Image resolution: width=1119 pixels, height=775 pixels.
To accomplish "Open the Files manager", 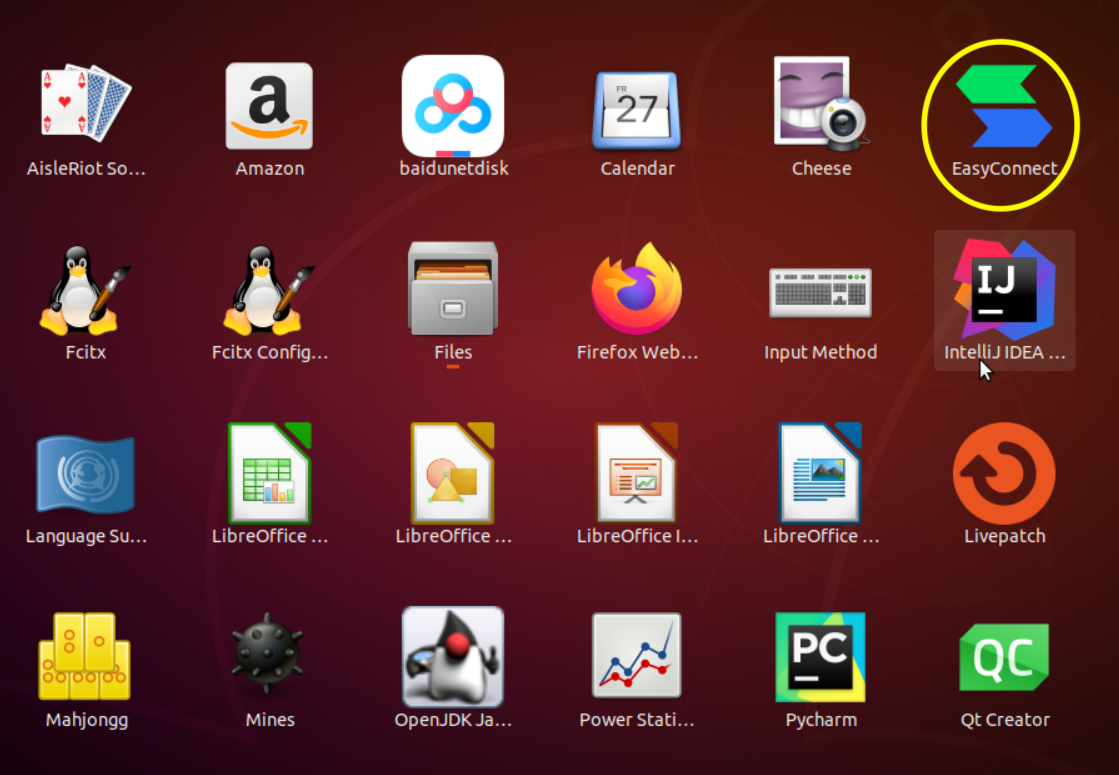I will coord(452,288).
